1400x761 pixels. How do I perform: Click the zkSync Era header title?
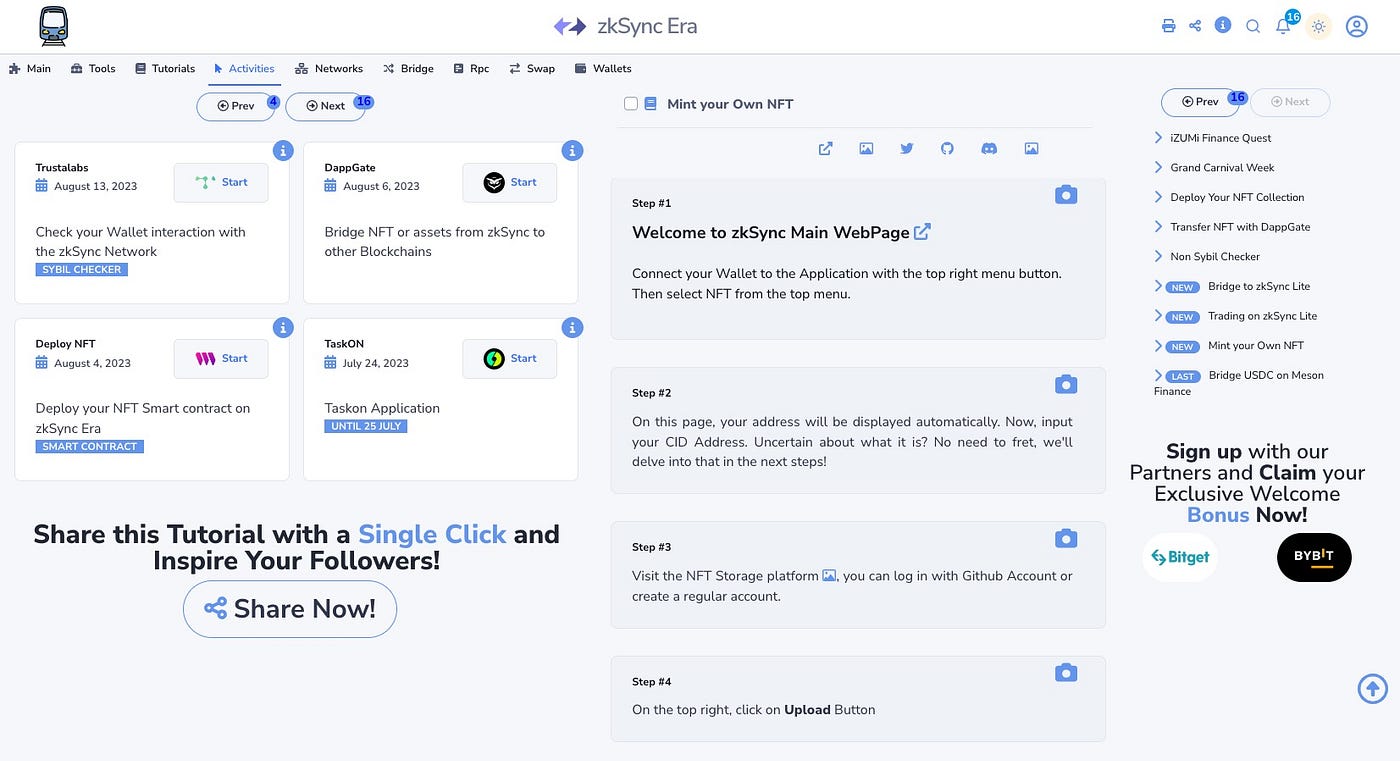tap(626, 26)
